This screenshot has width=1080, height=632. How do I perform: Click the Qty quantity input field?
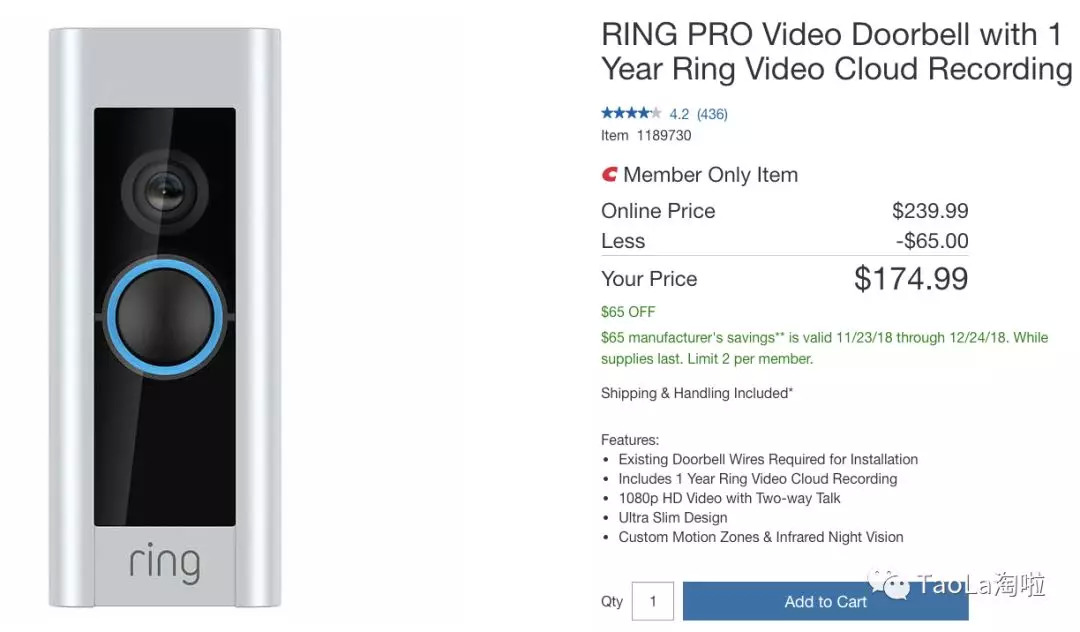[653, 601]
